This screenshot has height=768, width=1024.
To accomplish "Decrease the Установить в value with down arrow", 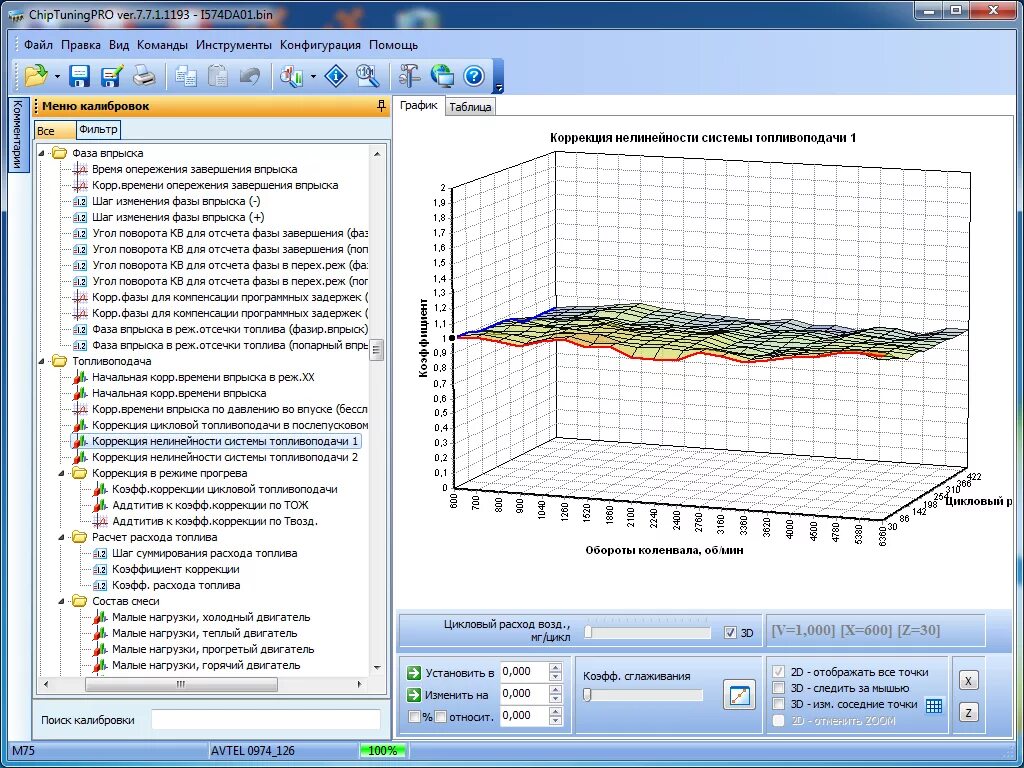I will 555,677.
